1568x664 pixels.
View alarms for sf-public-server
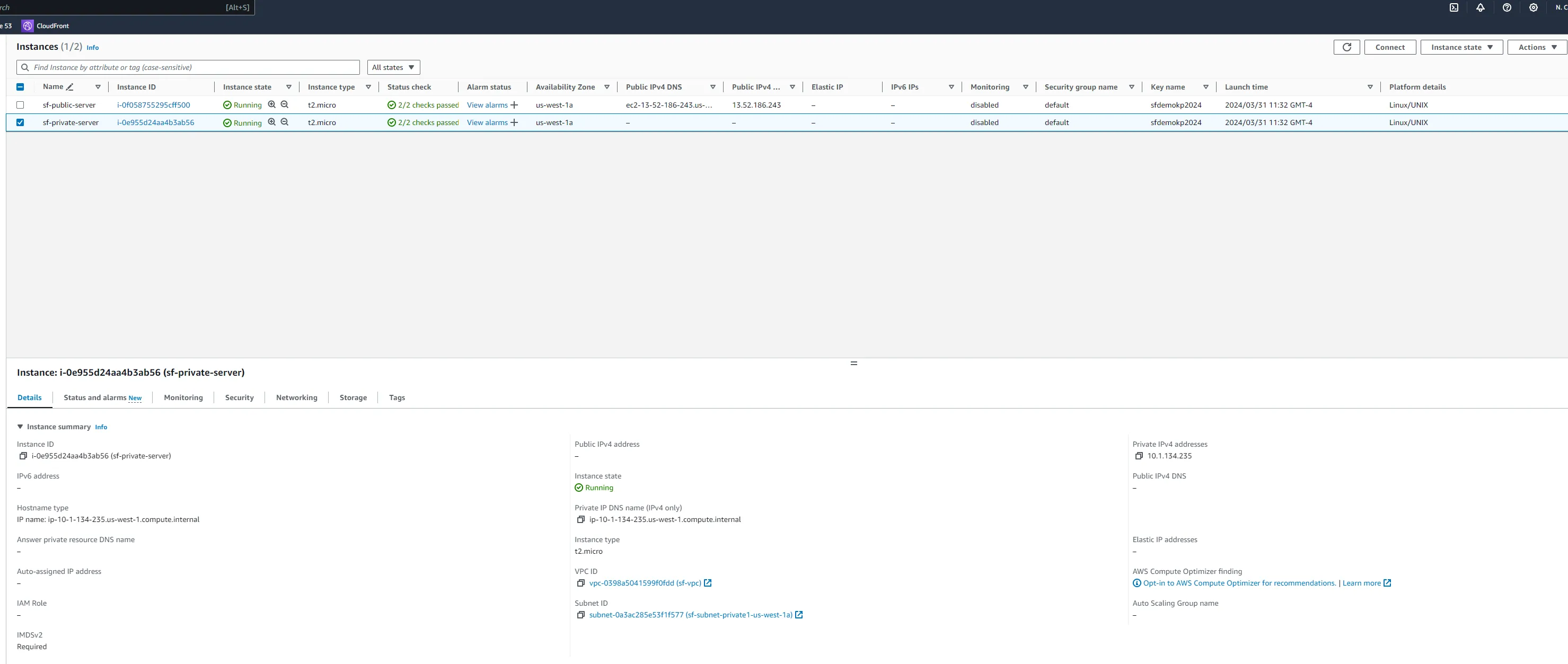coord(487,105)
